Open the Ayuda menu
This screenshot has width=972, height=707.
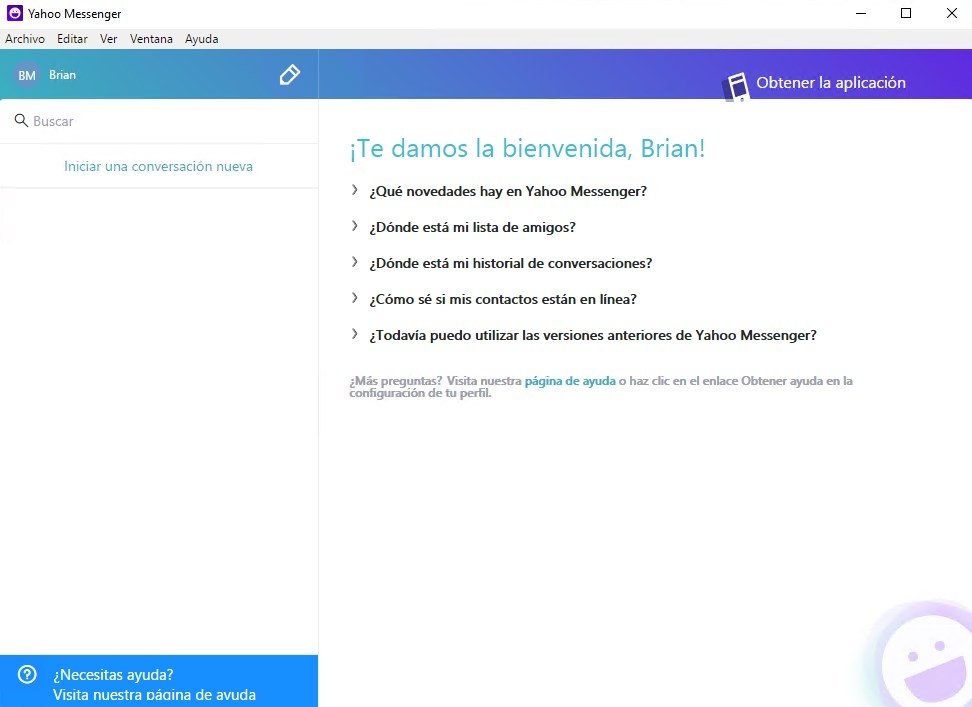201,38
